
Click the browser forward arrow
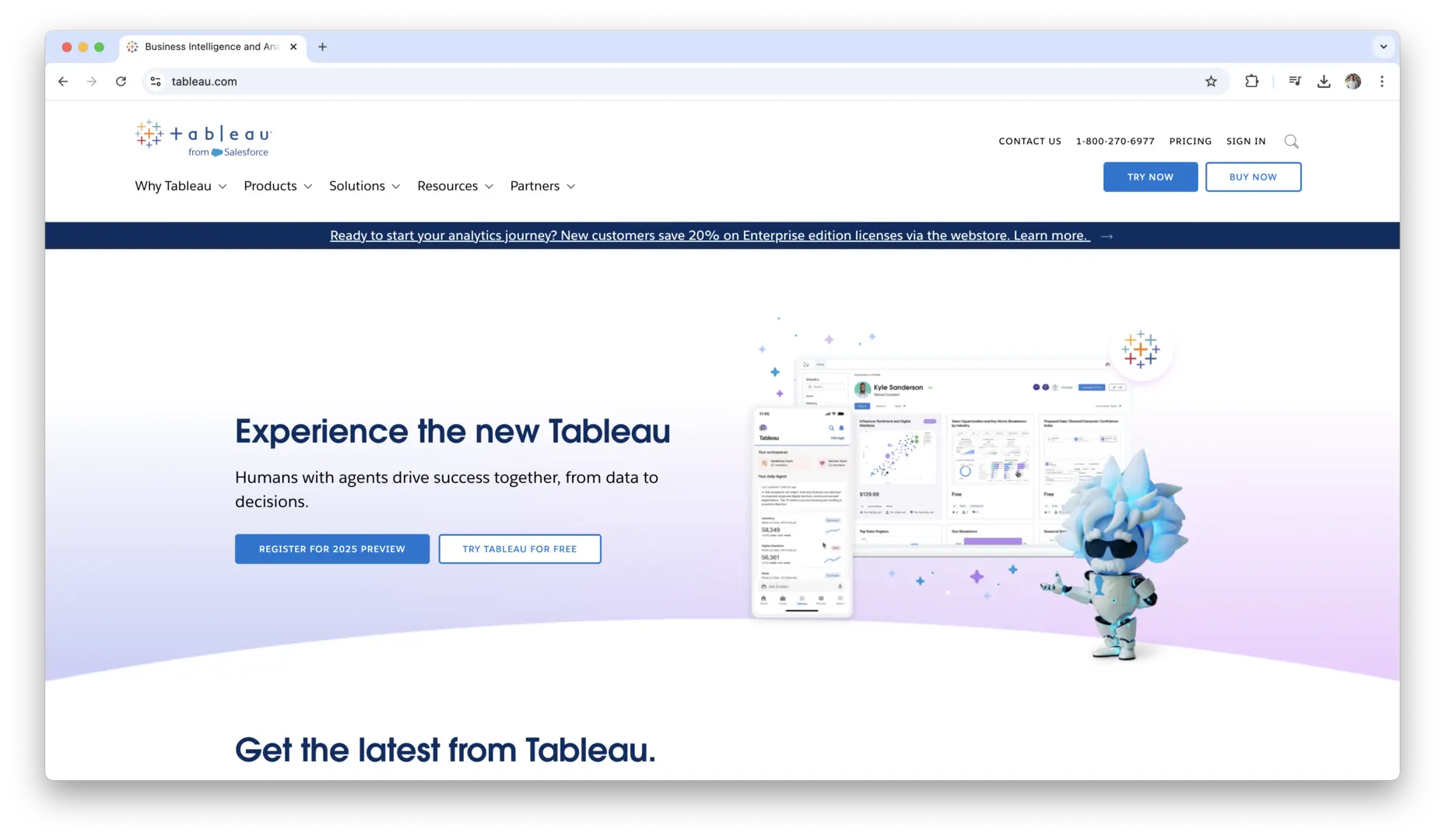[x=92, y=81]
